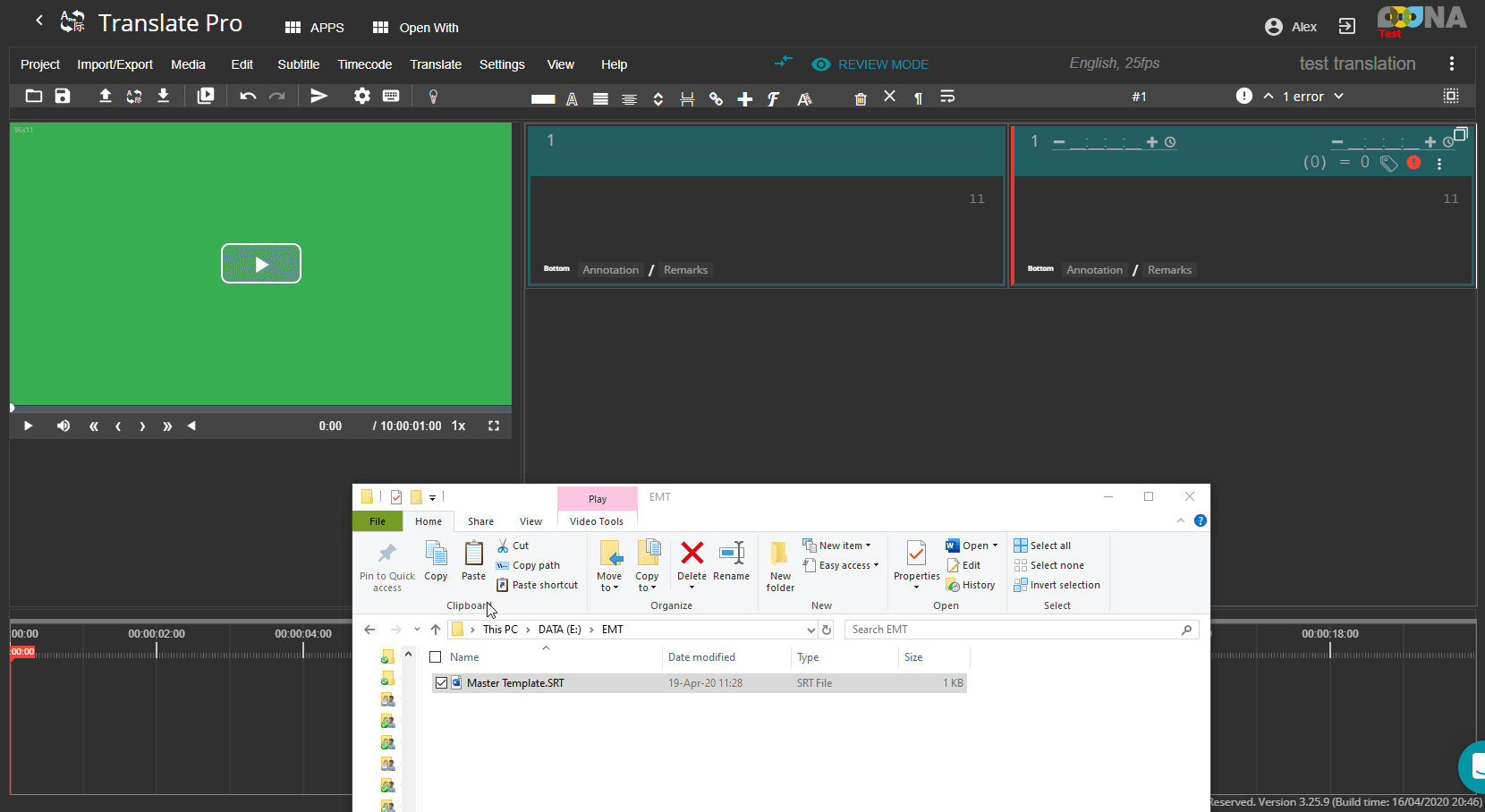Toggle Review Mode eye icon

(820, 64)
